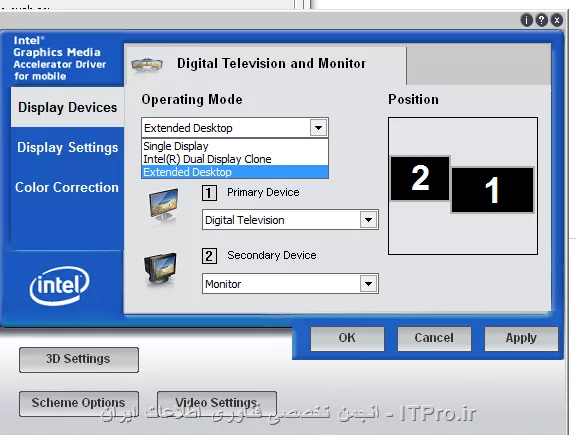Apply the display changes
Screen dimensions: 576x435
coord(521,338)
